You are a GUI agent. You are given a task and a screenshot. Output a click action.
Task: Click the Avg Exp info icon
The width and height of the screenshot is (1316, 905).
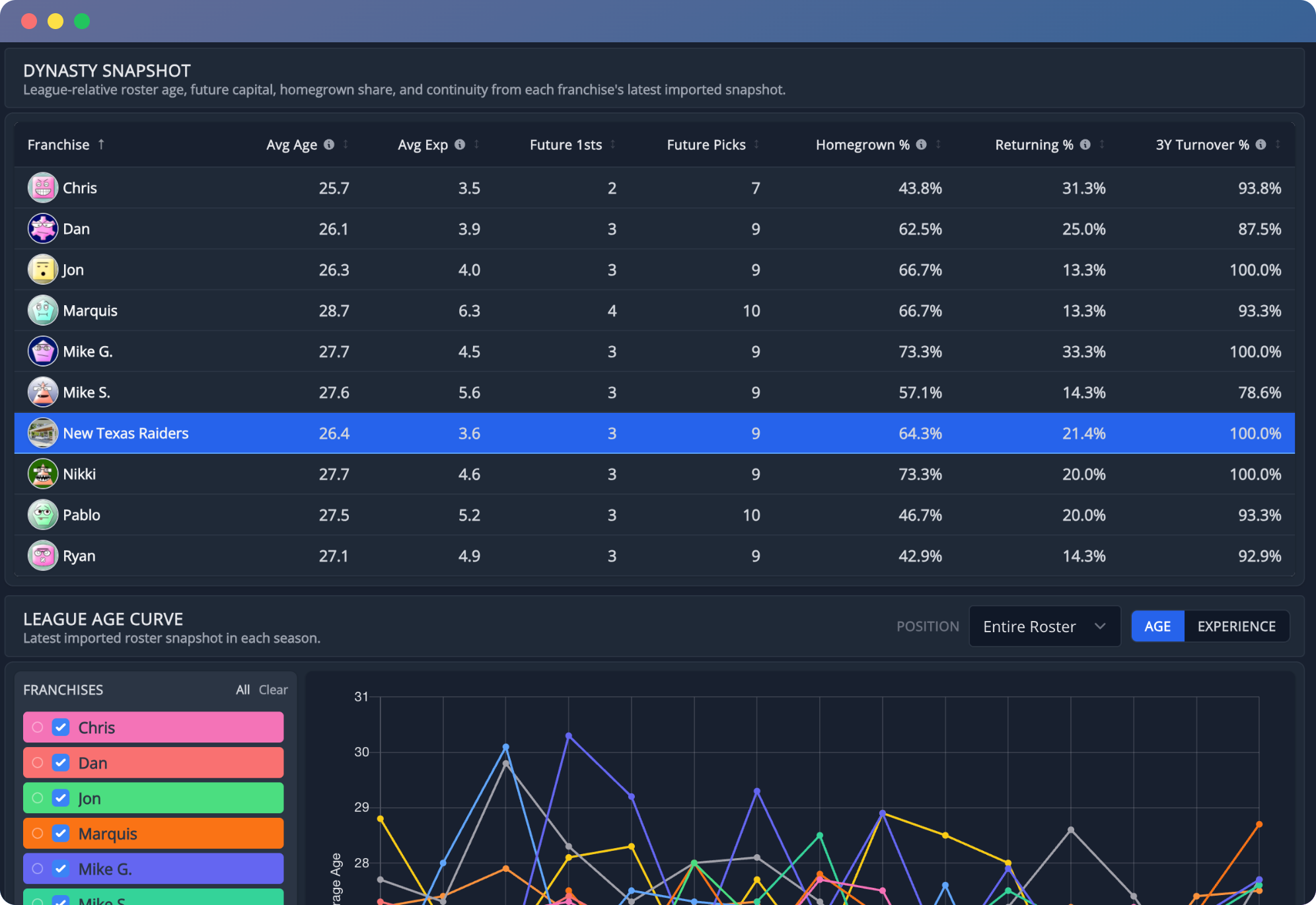tap(460, 145)
